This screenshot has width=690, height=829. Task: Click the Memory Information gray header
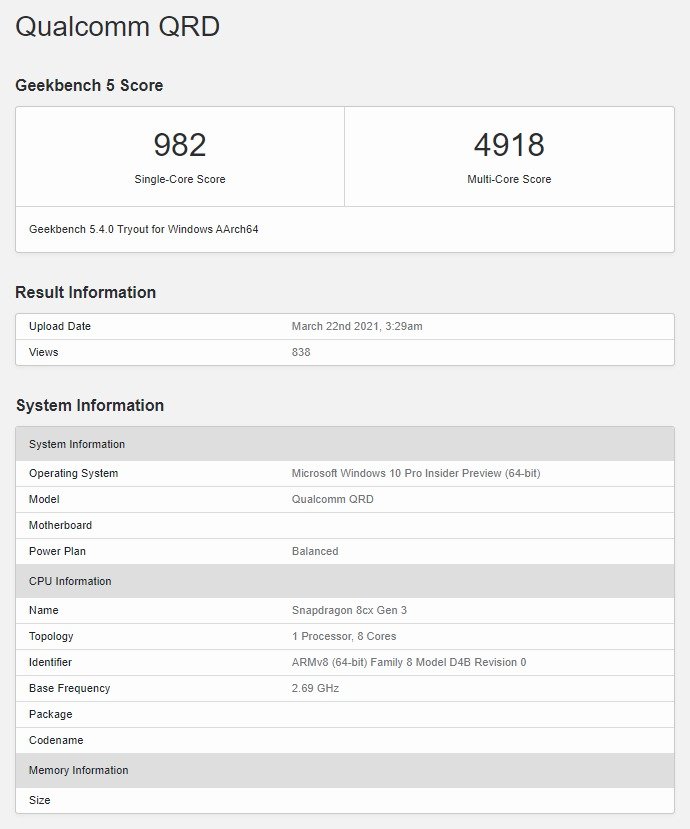pyautogui.click(x=345, y=770)
